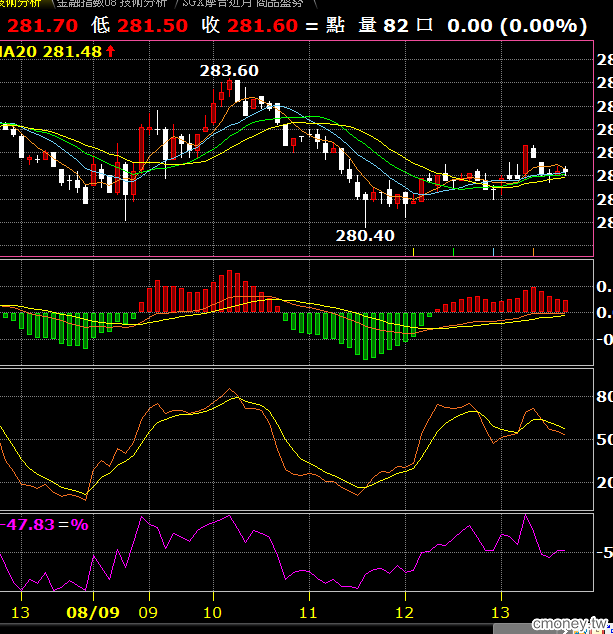The image size is (613, 634).
Task: Click the green tick marker under price chart
Action: (453, 252)
